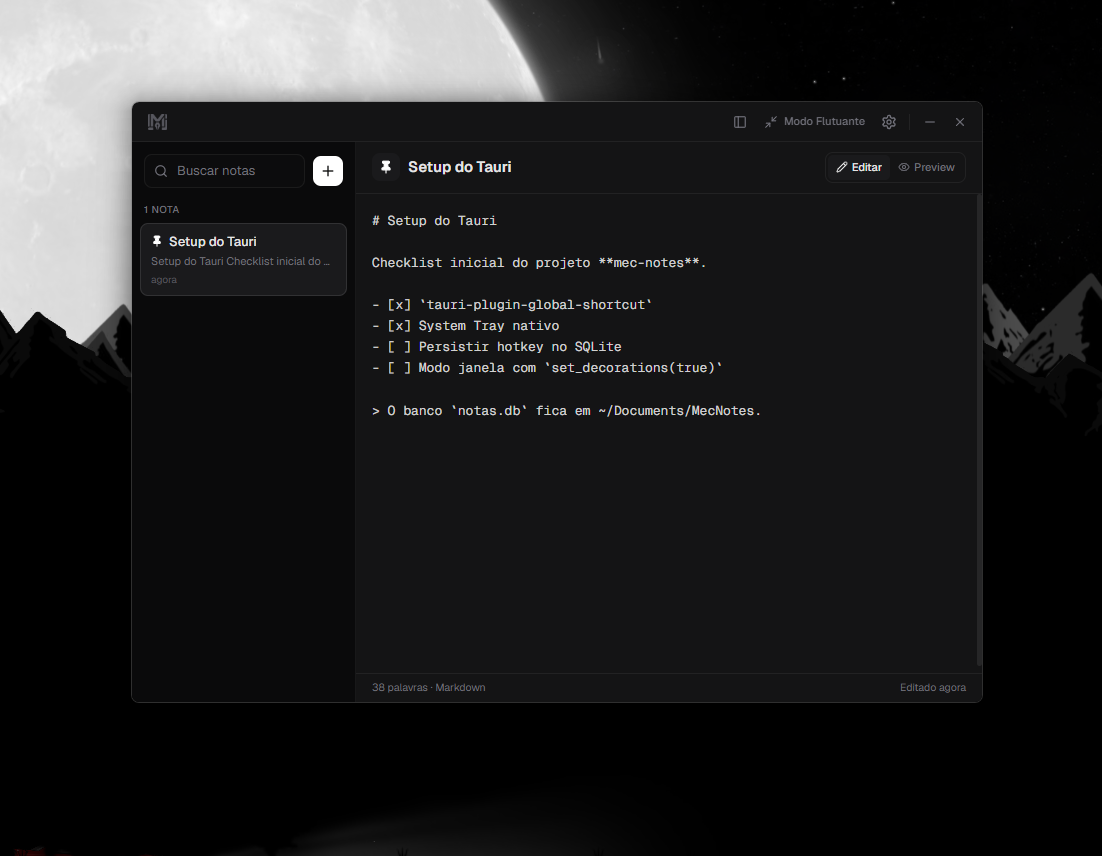Click the '1 NOTA' count label
Viewport: 1102px width, 856px height.
[162, 209]
